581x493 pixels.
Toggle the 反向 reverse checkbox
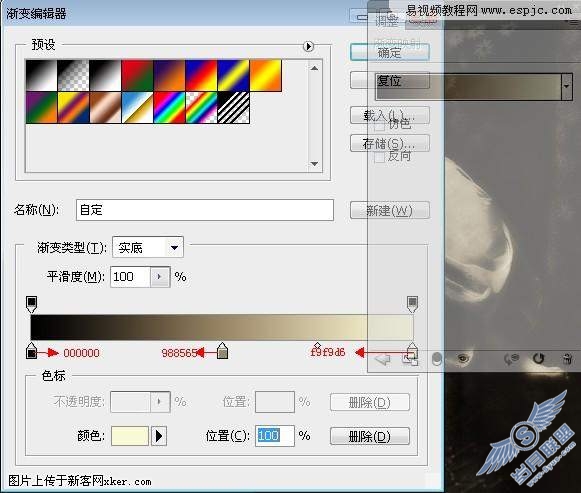pos(379,157)
